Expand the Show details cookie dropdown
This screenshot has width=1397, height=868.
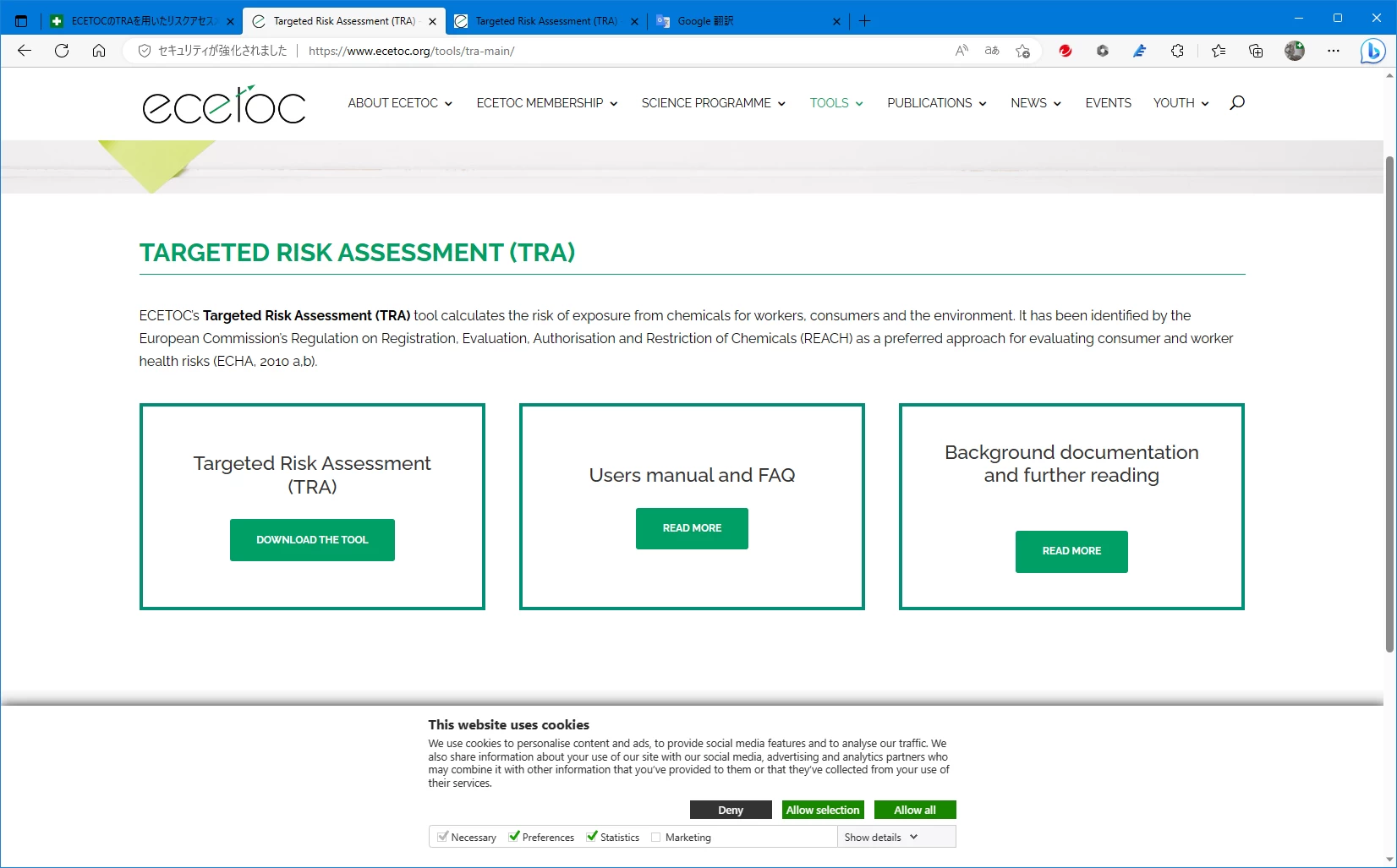[880, 837]
